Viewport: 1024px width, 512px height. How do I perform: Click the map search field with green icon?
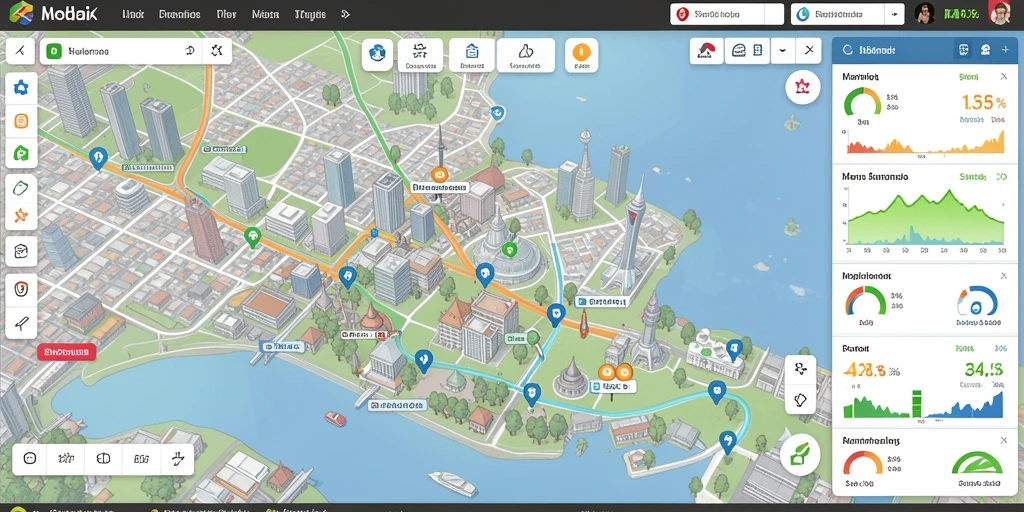[x=120, y=51]
